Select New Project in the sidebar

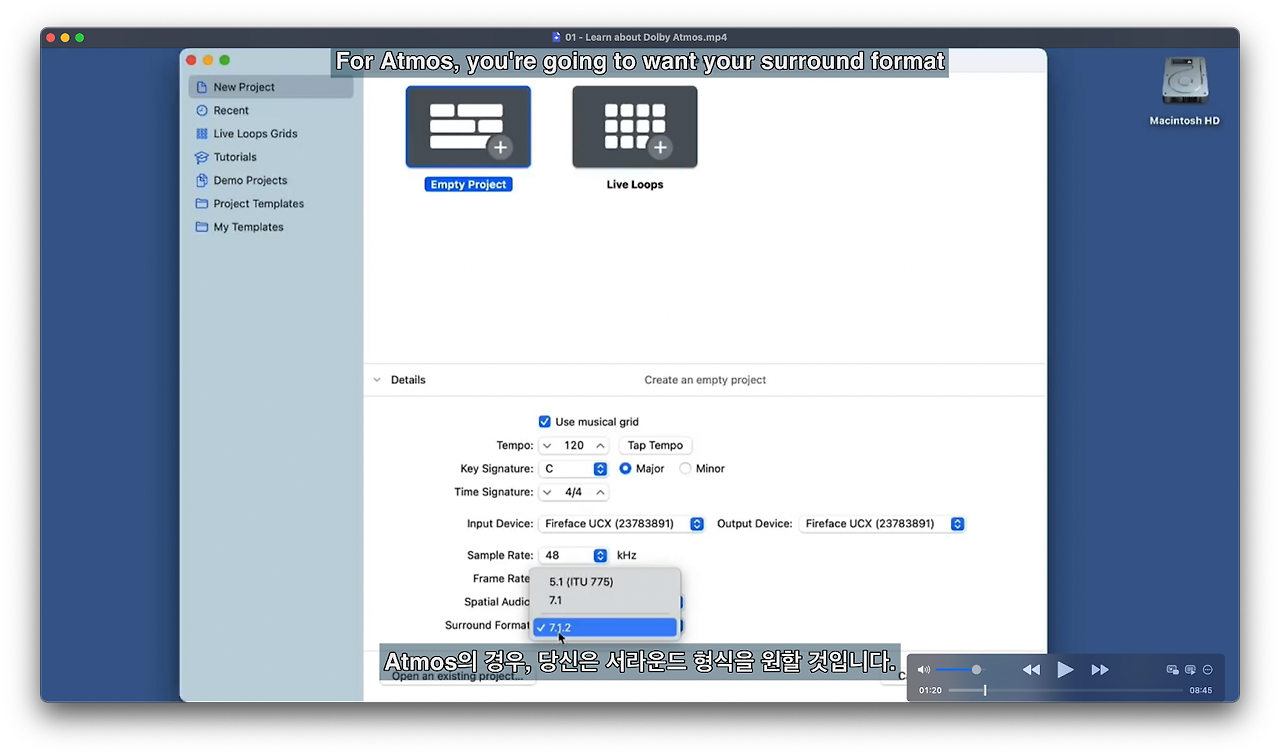[x=271, y=87]
